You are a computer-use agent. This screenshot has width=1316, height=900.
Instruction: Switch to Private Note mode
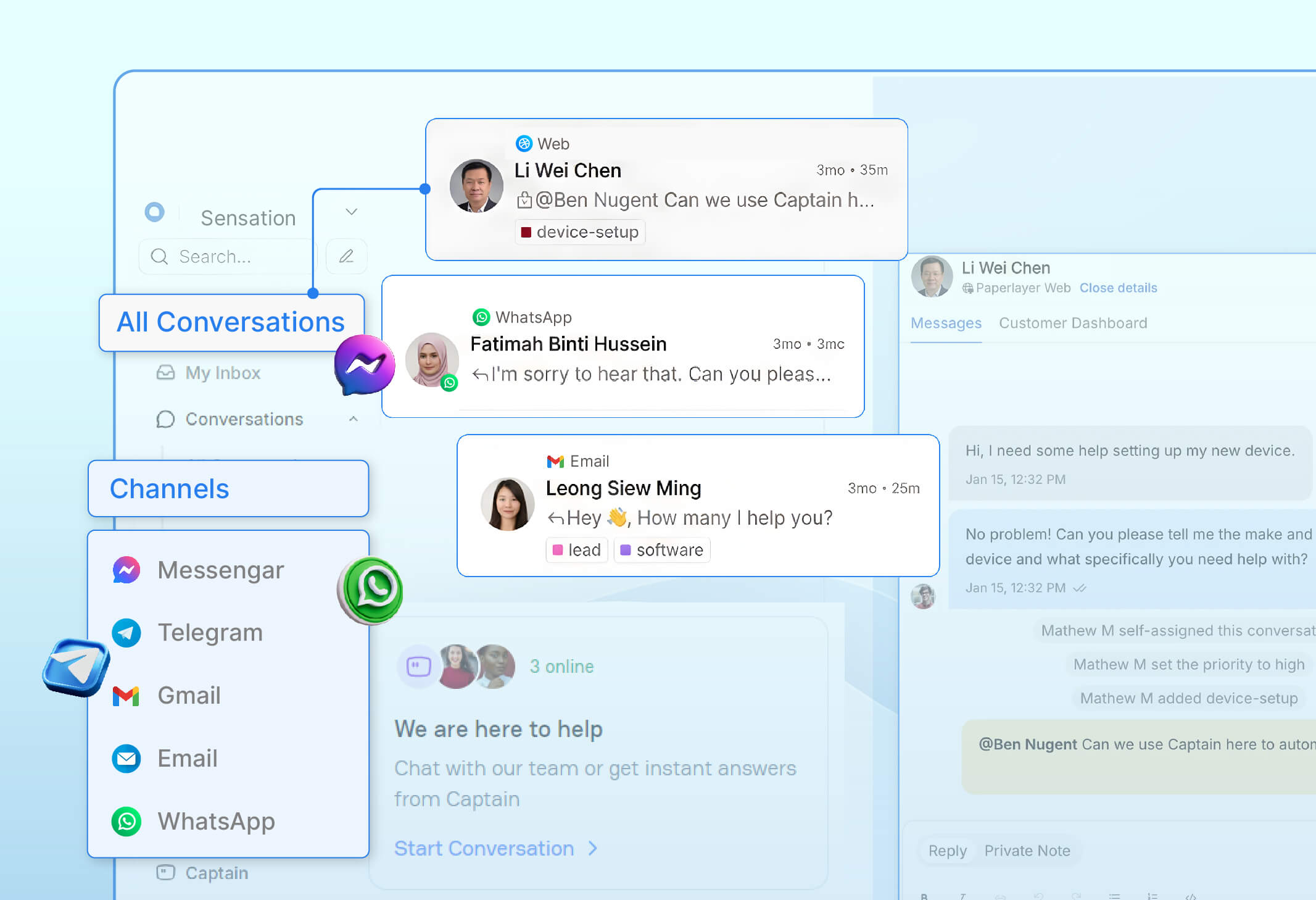[x=1027, y=851]
